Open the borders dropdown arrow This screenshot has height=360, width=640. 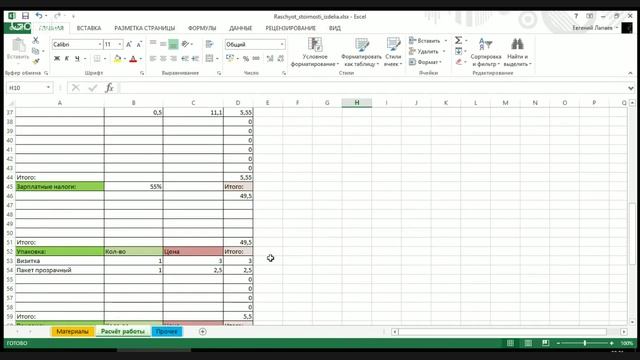coord(105,59)
